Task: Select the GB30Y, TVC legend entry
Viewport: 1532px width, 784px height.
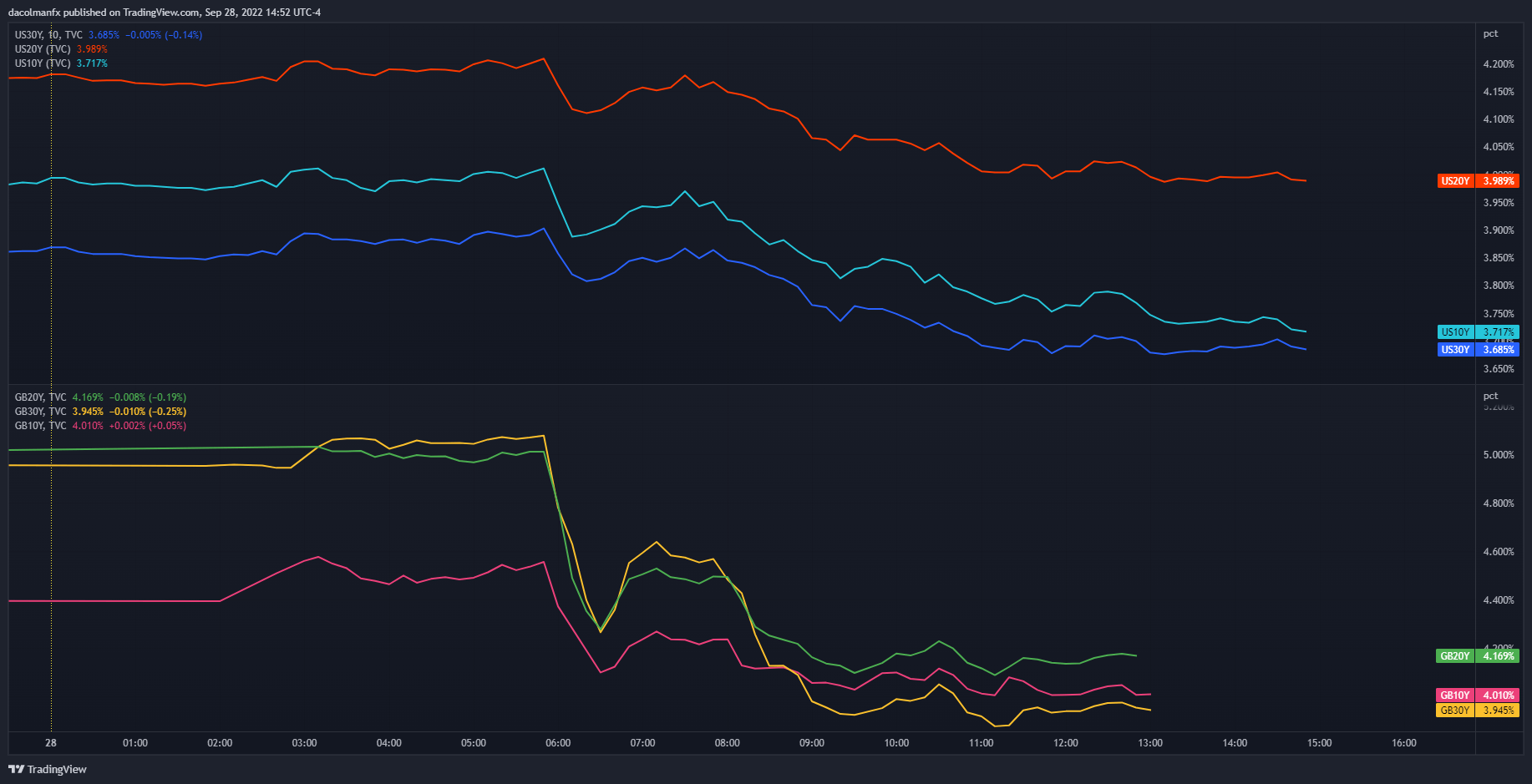Action: pyautogui.click(x=40, y=412)
